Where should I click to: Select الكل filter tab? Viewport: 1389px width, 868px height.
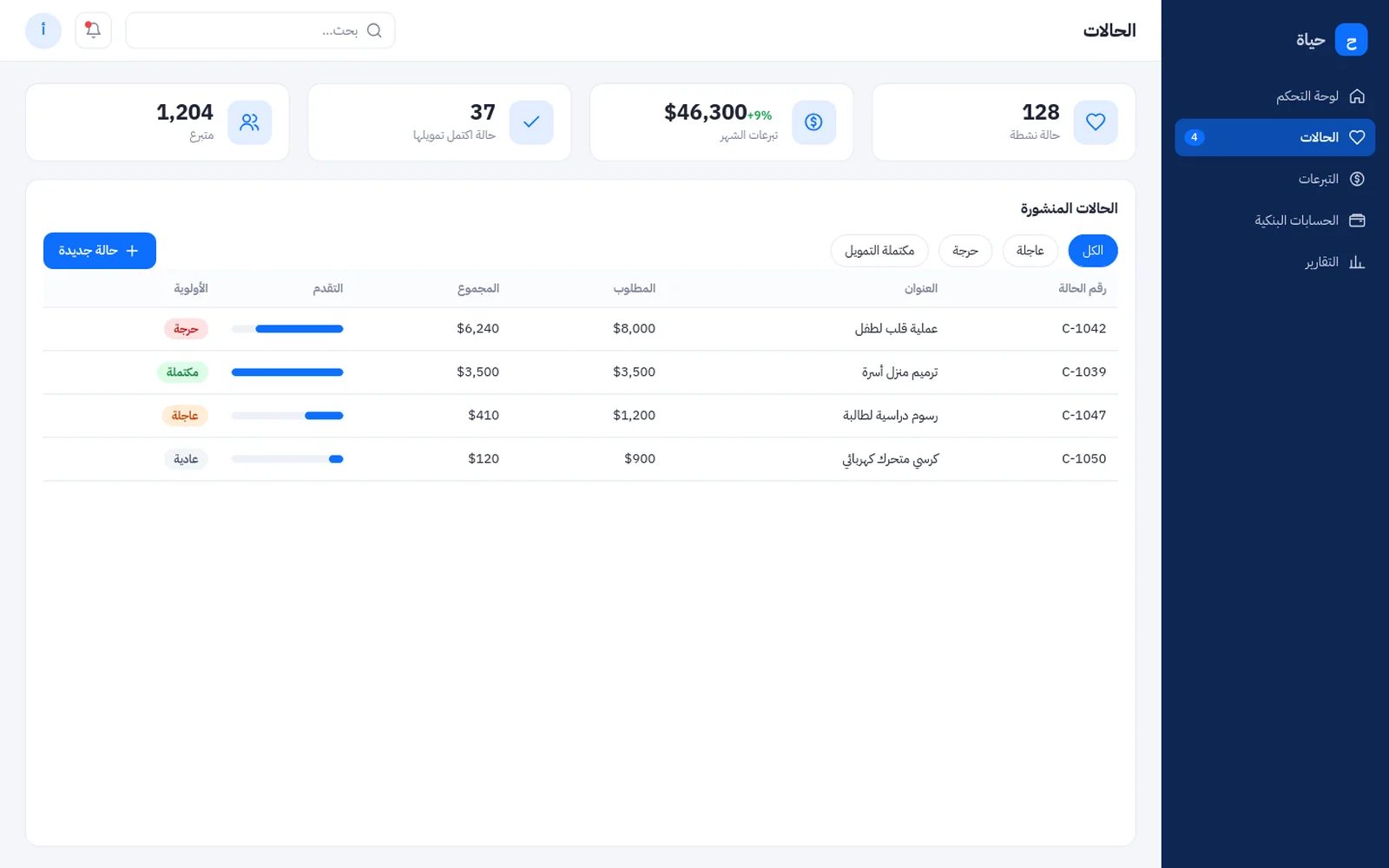[x=1093, y=251]
